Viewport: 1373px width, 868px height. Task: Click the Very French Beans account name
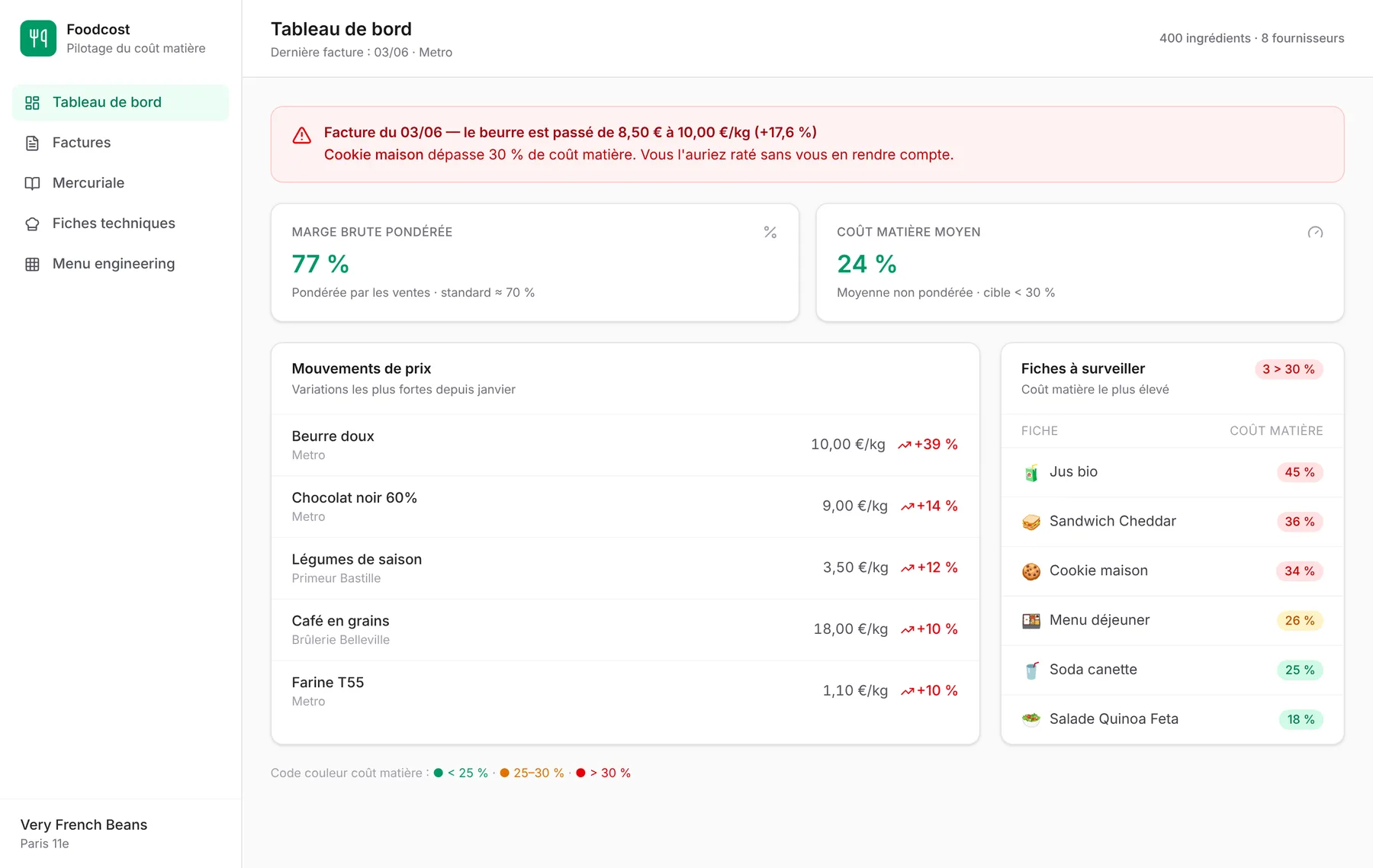[x=84, y=825]
